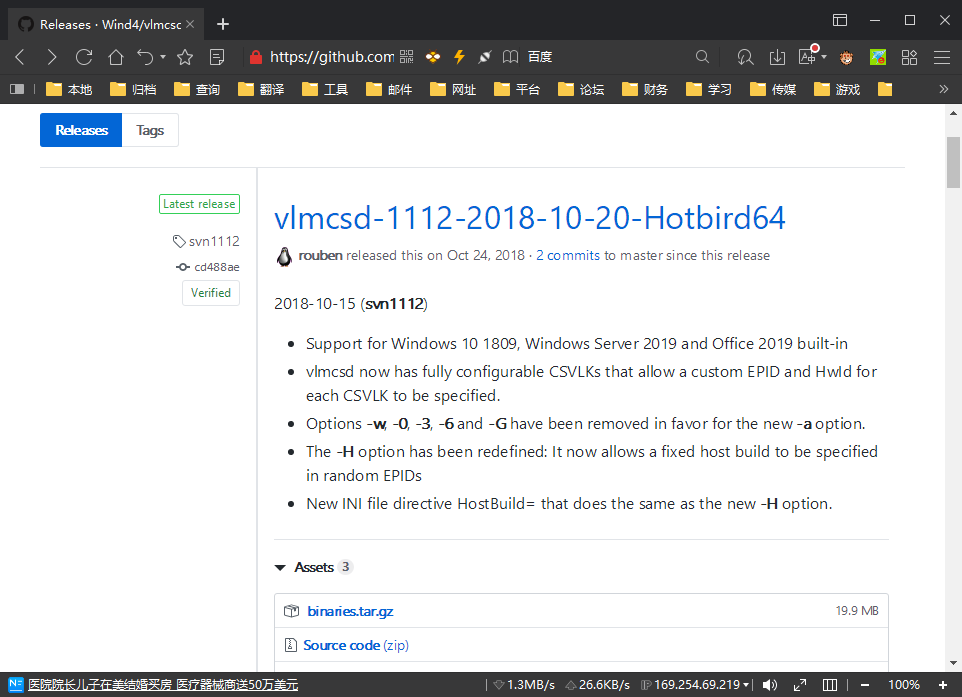962x697 pixels.
Task: Decrease zoom with the minus button
Action: [x=865, y=685]
